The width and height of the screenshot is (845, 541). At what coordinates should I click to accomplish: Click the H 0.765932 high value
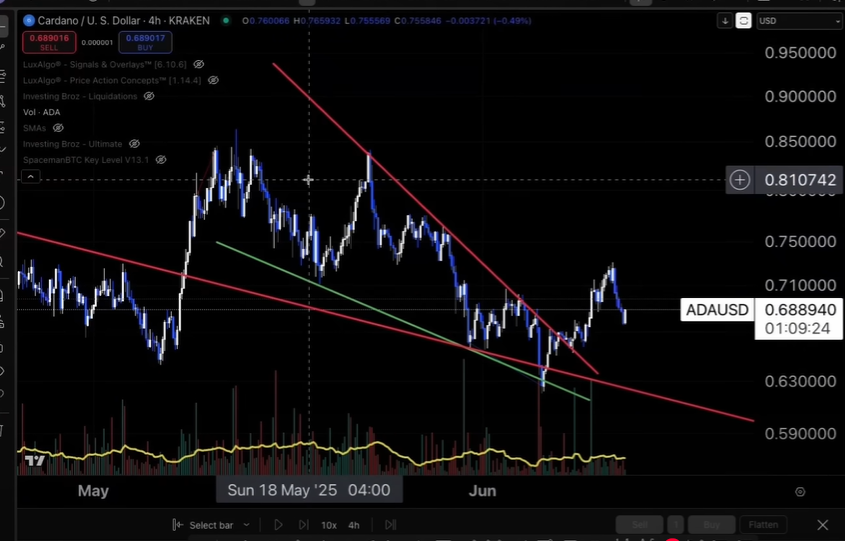[317, 21]
